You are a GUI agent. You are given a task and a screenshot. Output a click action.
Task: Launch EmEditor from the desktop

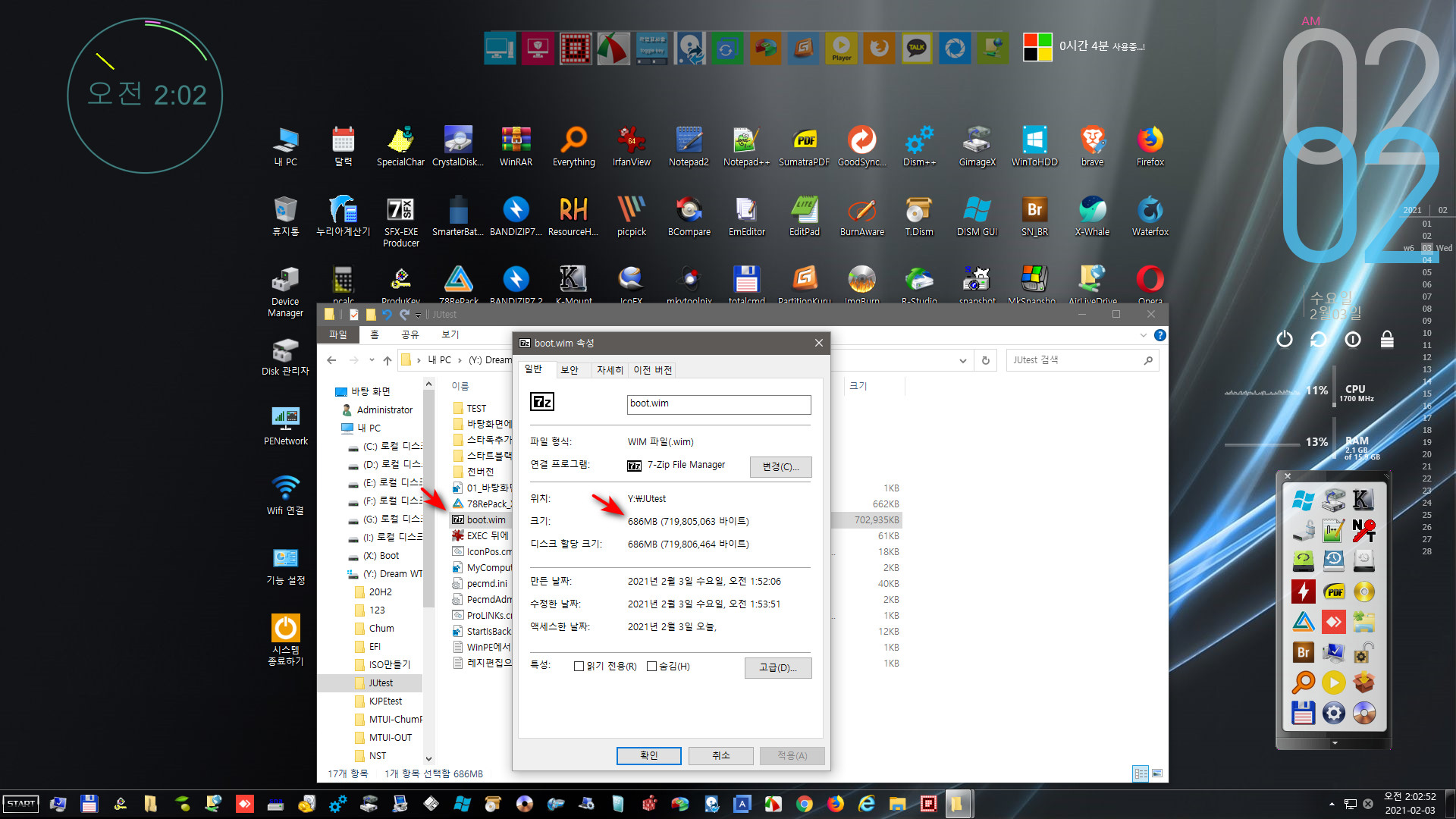(x=746, y=216)
